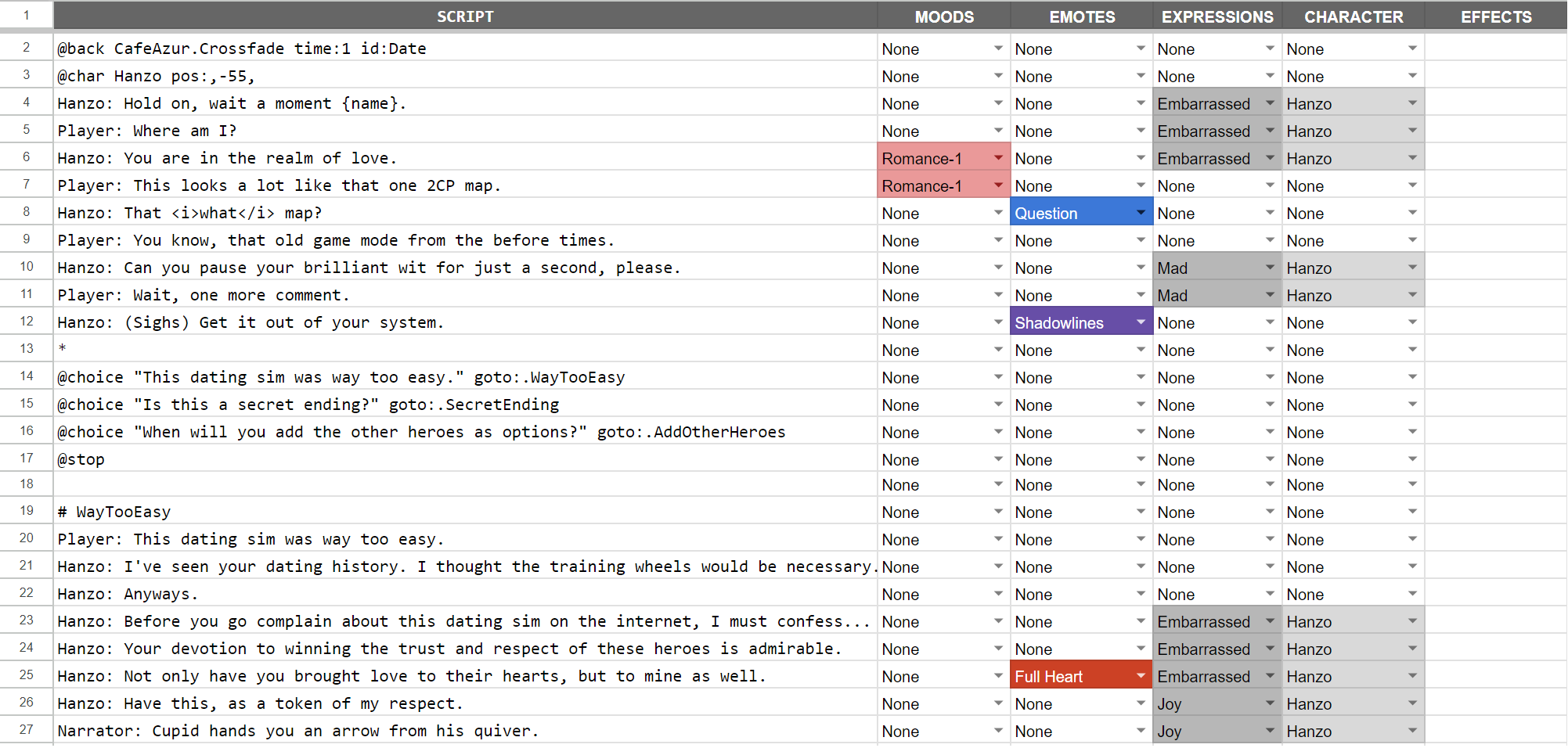Select row number 27 header
Viewport: 1568px width, 748px height.
(26, 730)
